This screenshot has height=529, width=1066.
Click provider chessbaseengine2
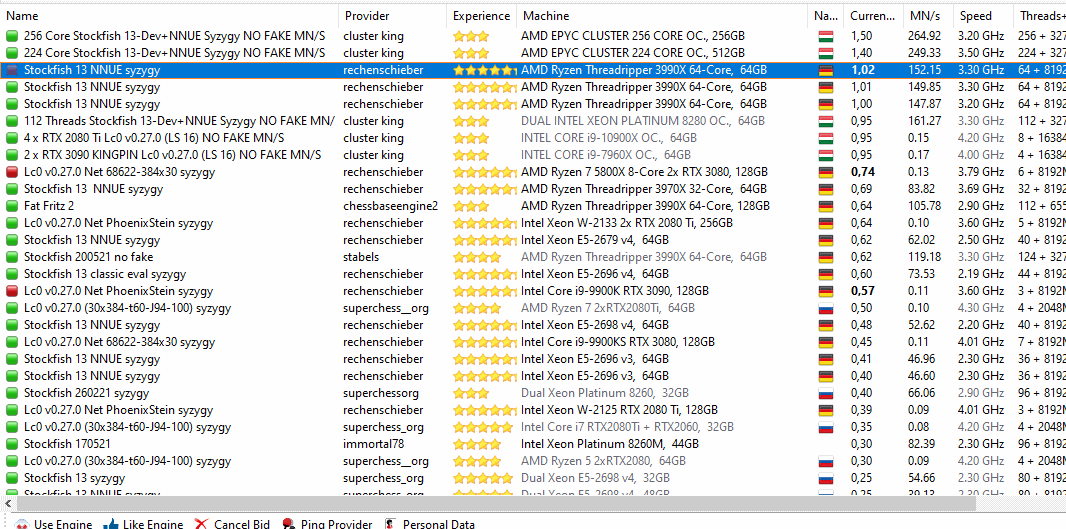(x=390, y=206)
